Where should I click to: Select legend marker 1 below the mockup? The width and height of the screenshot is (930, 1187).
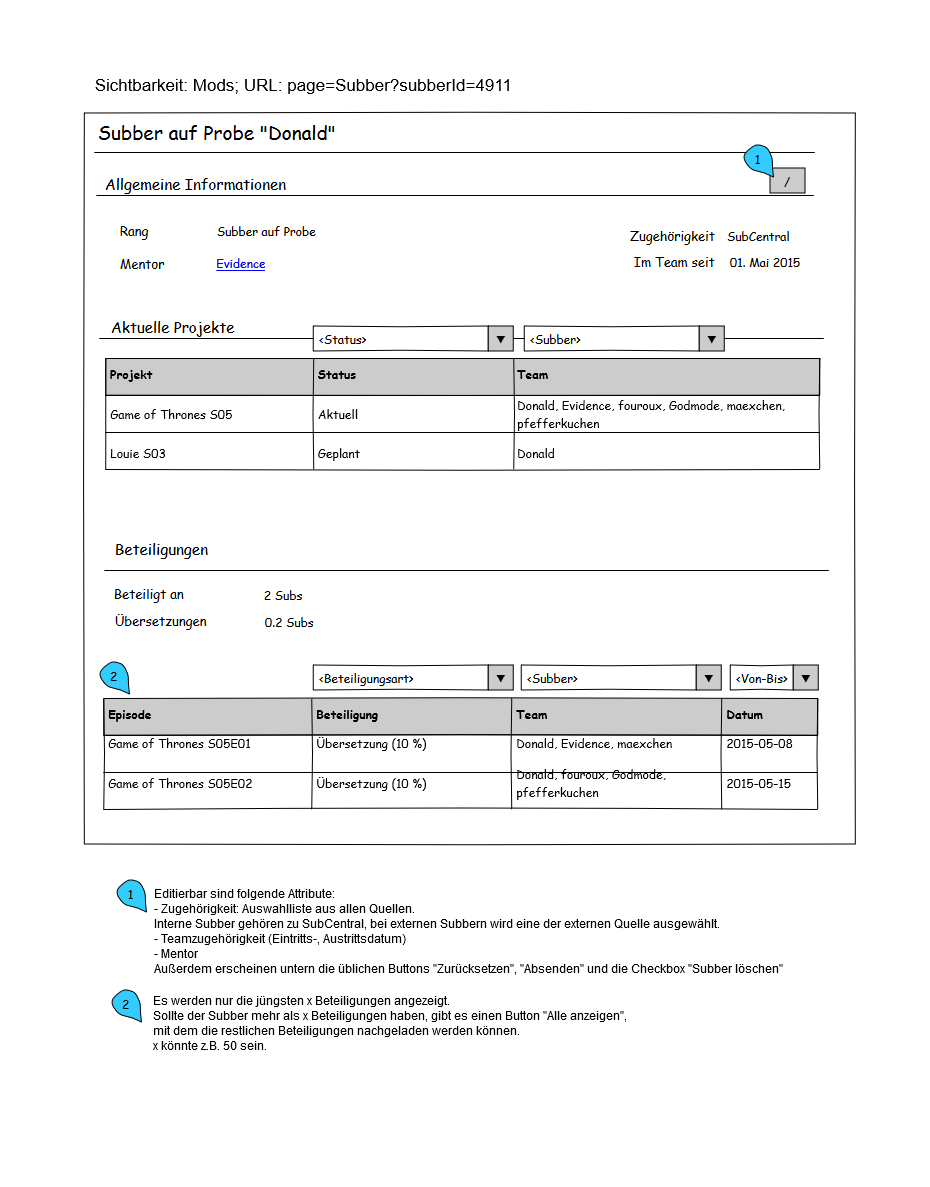pyautogui.click(x=131, y=895)
